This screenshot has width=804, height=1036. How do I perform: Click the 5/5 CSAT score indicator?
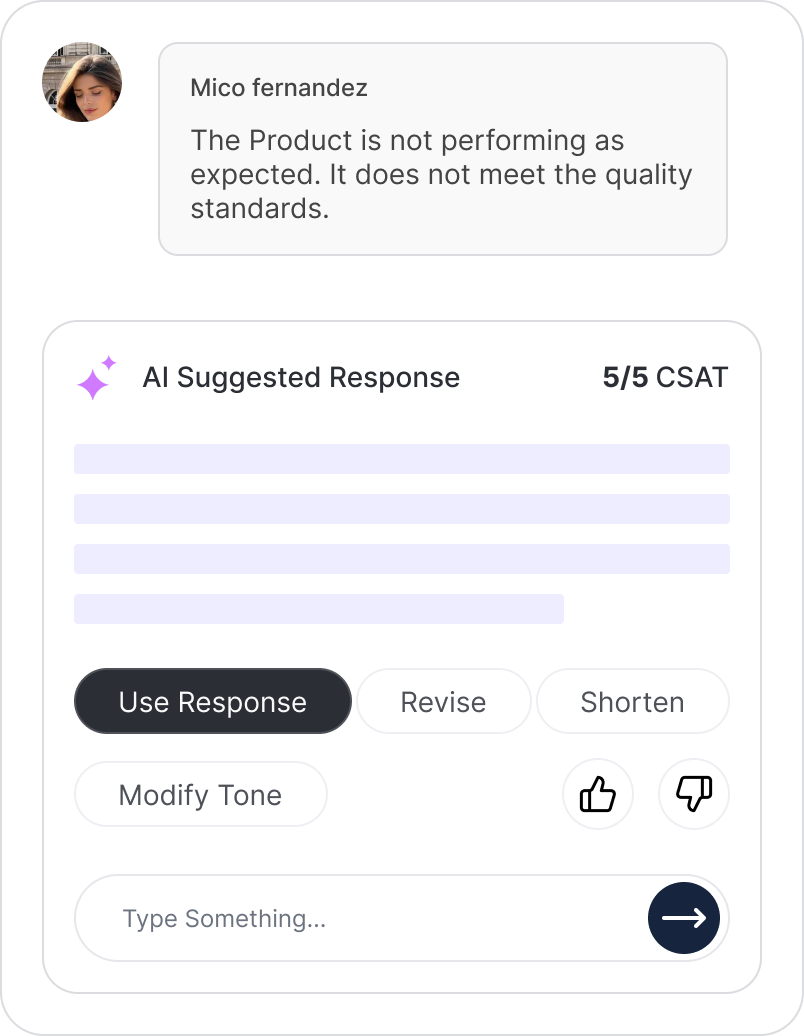coord(665,377)
